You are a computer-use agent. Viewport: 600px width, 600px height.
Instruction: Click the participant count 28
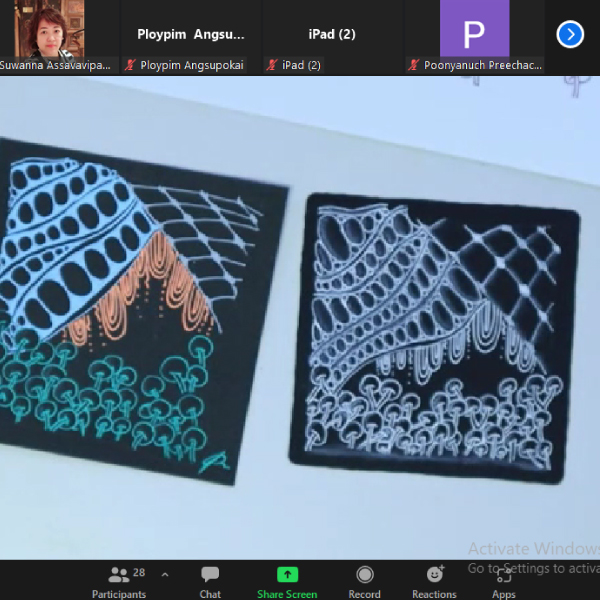(139, 572)
